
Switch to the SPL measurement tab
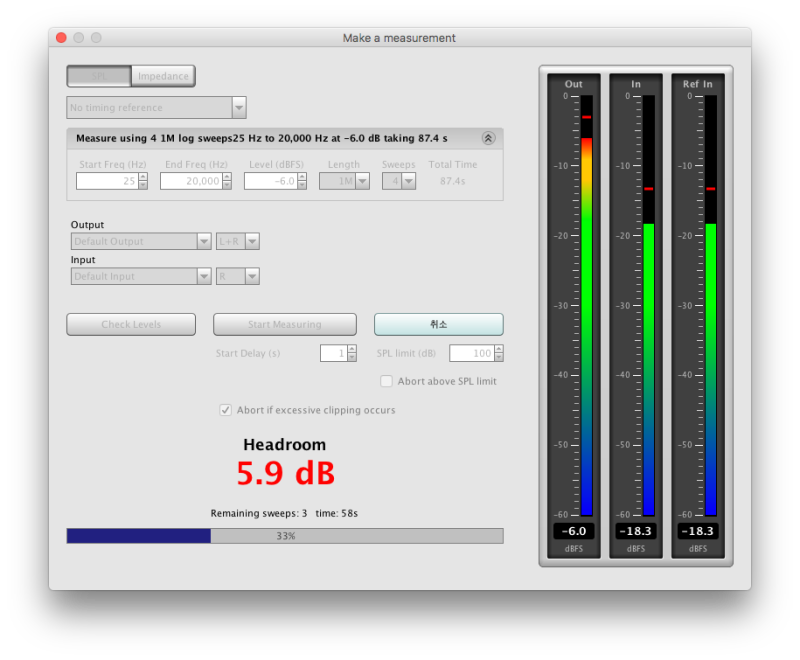(99, 76)
